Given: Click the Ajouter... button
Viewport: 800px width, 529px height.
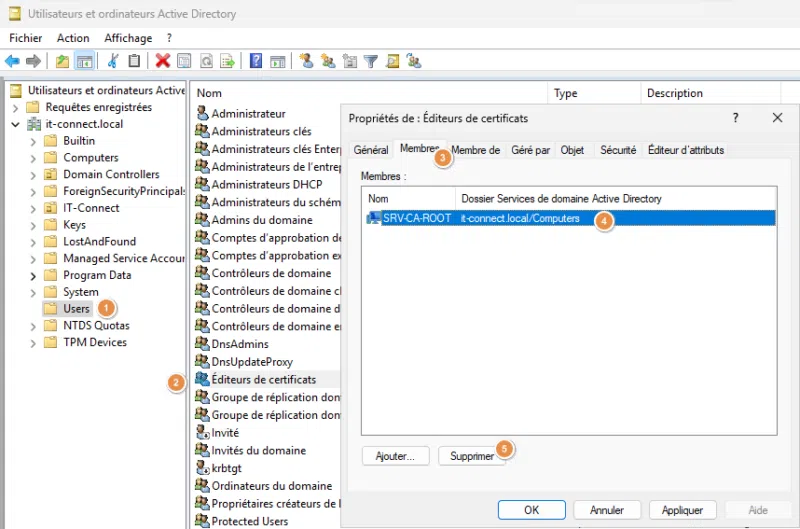Looking at the screenshot, I should [395, 456].
